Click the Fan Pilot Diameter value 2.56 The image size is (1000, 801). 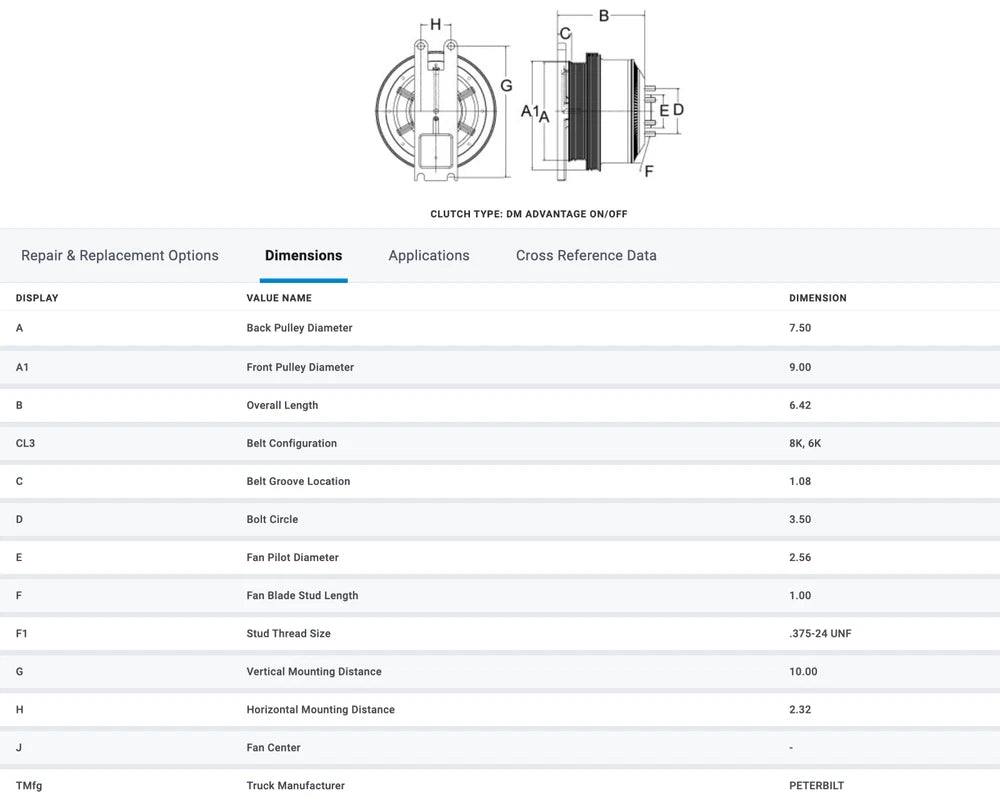click(799, 557)
